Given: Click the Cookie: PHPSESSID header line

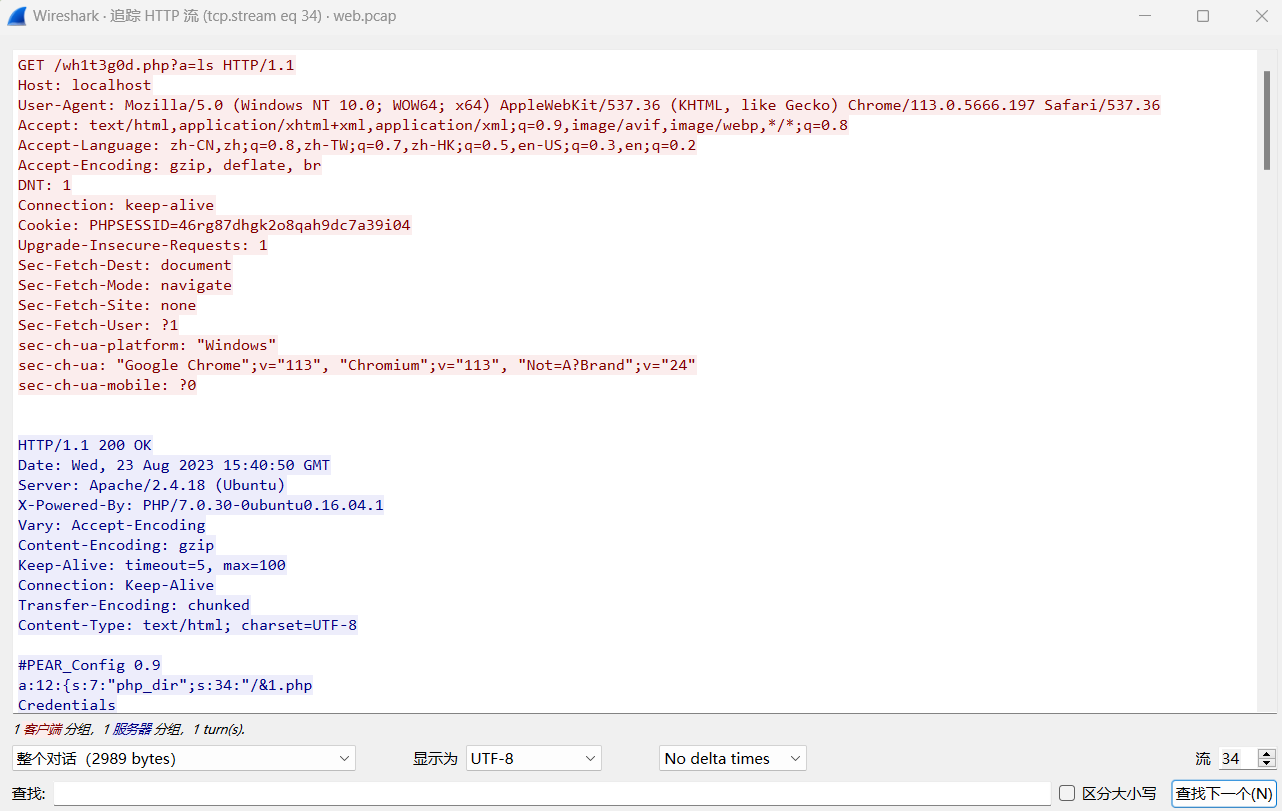Looking at the screenshot, I should tap(214, 225).
